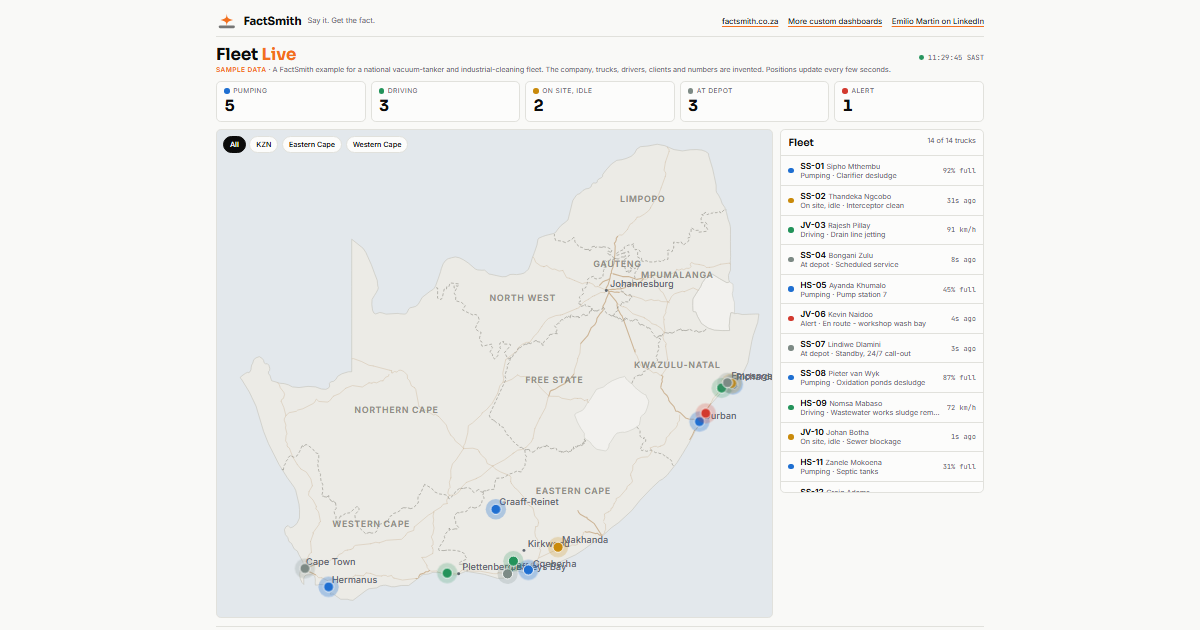Screen dimensions: 1200x630
Task: Filter the map to Eastern Cape
Action: [312, 144]
